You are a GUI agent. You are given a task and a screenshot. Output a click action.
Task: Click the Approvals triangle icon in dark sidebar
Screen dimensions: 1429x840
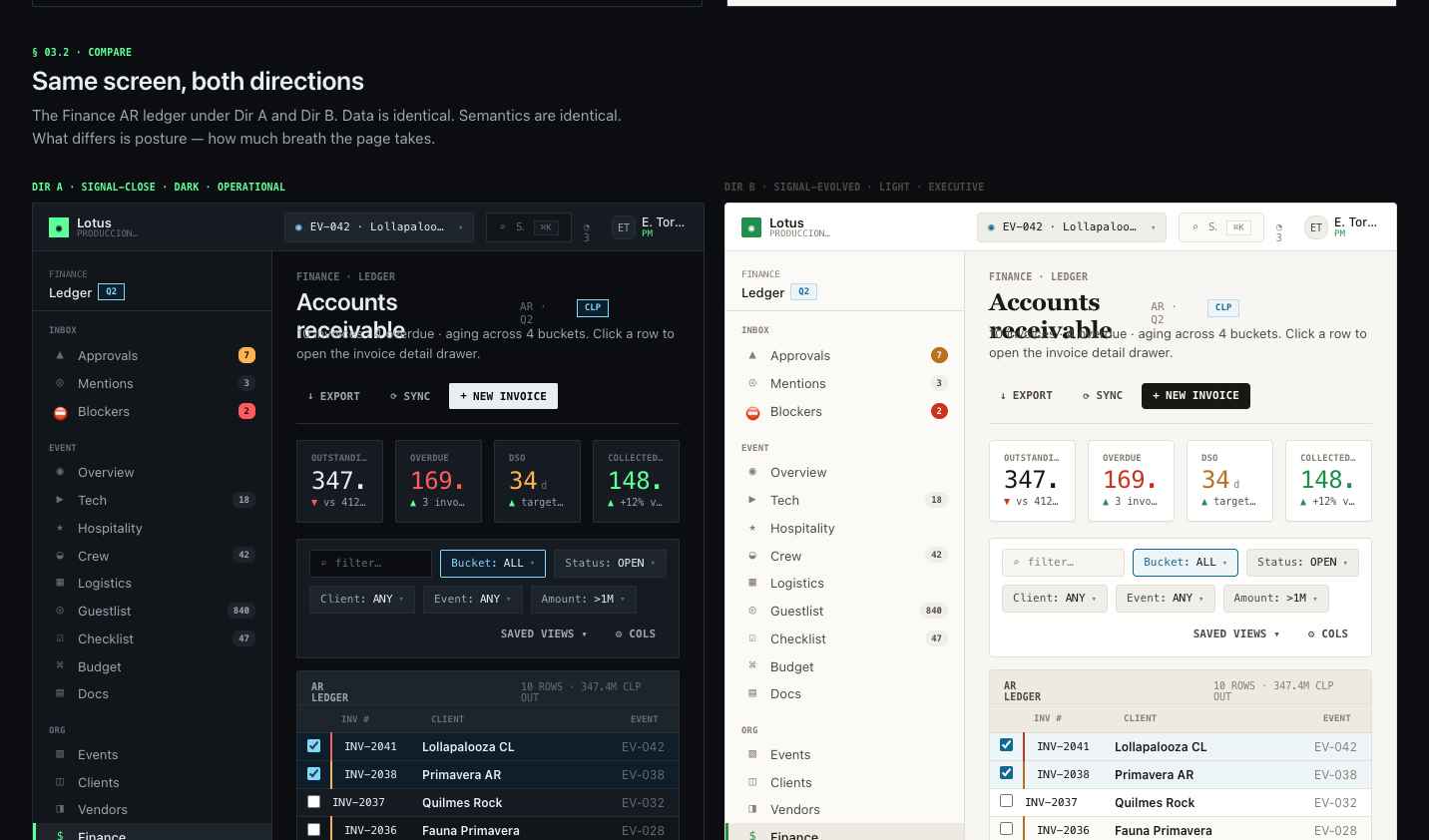60,355
